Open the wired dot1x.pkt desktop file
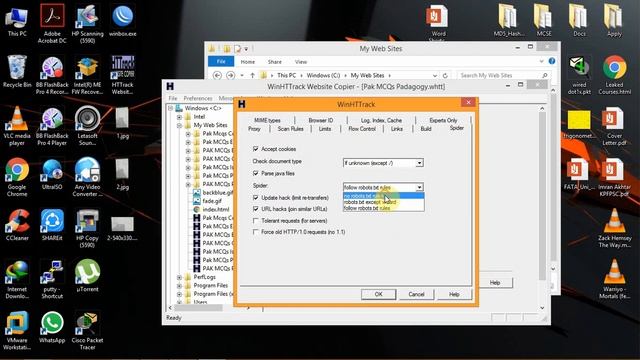640x360 pixels. [579, 75]
